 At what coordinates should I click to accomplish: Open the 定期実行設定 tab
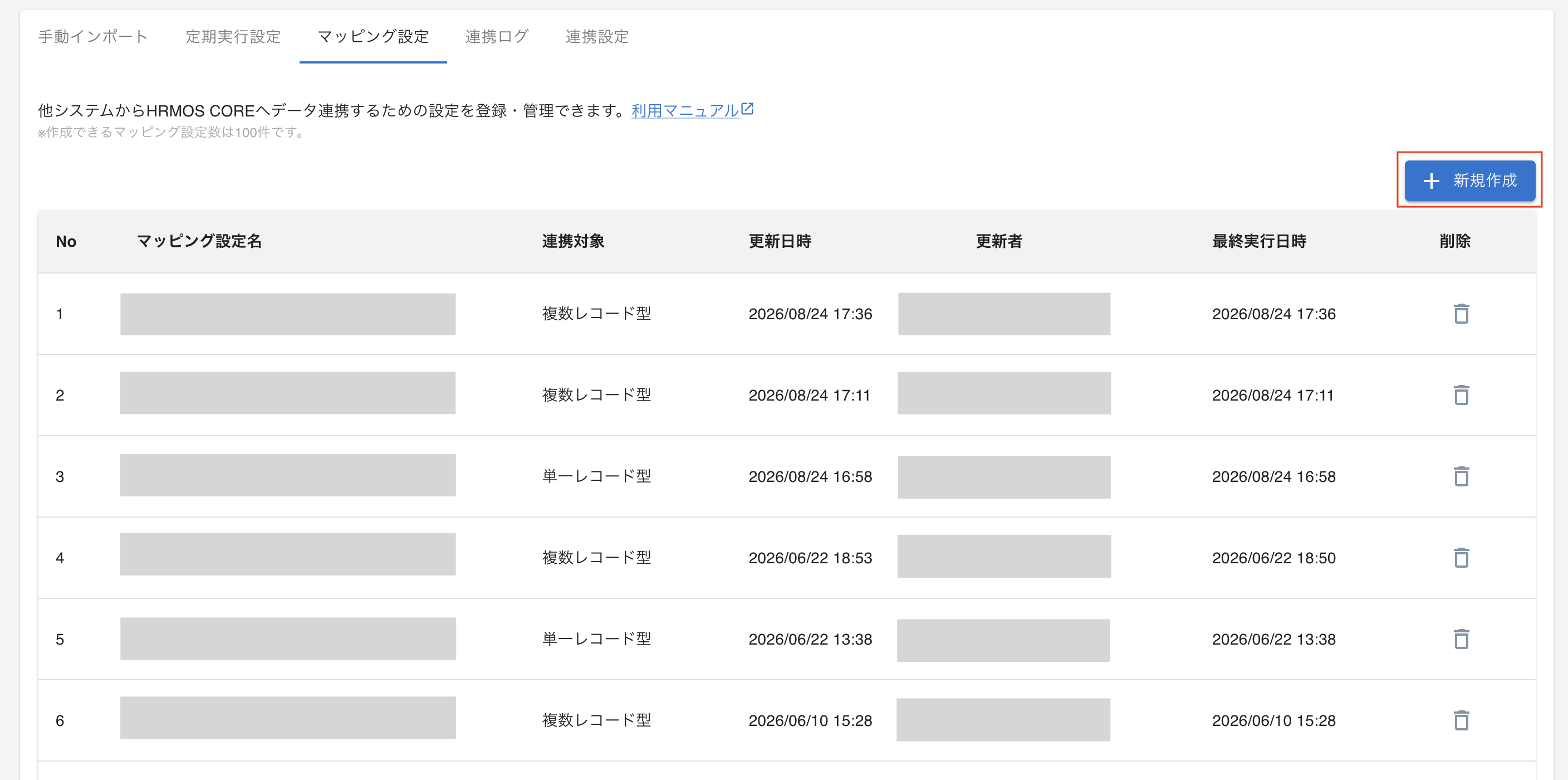point(233,37)
